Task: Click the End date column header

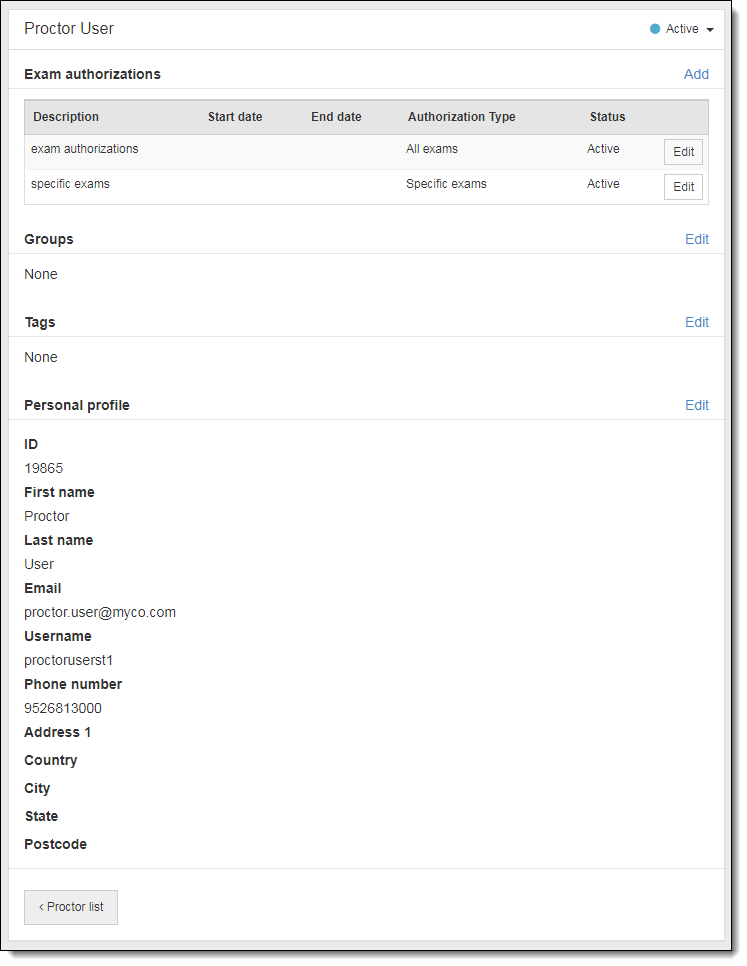Action: pos(336,117)
